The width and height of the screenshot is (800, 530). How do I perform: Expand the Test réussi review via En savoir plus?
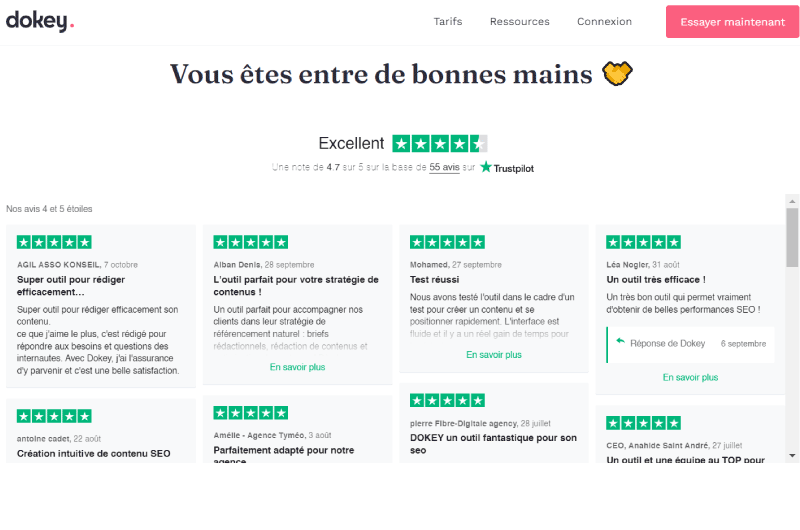tap(494, 355)
